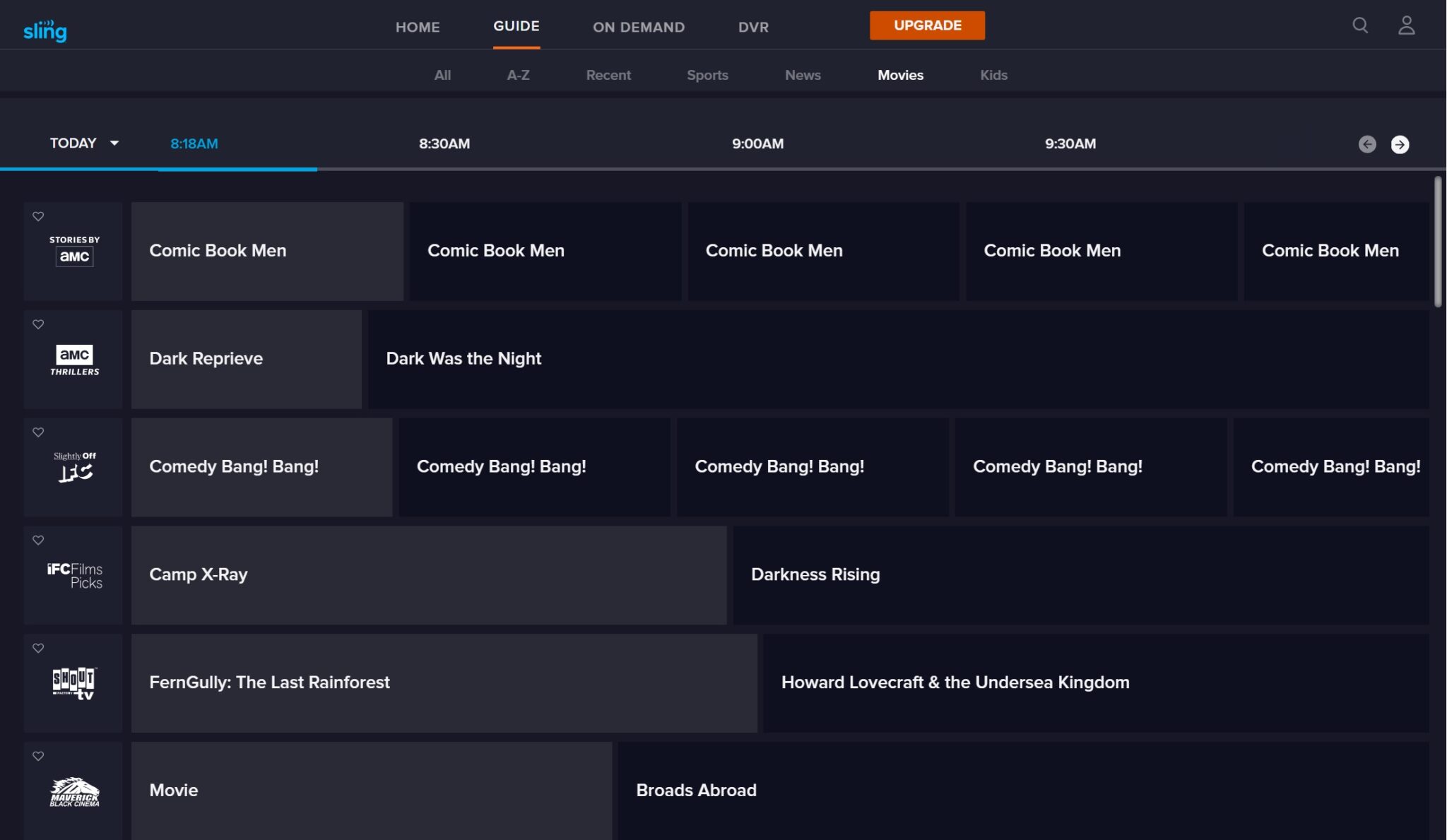Image resolution: width=1447 pixels, height=840 pixels.
Task: Open FernGully: The Last Rainforest listing
Action: [444, 683]
